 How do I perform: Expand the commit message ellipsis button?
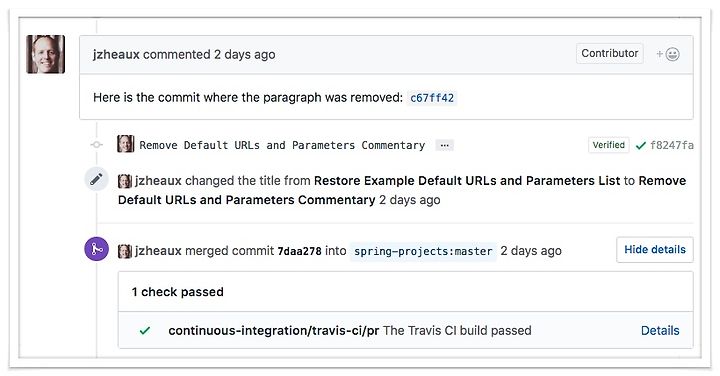point(444,146)
